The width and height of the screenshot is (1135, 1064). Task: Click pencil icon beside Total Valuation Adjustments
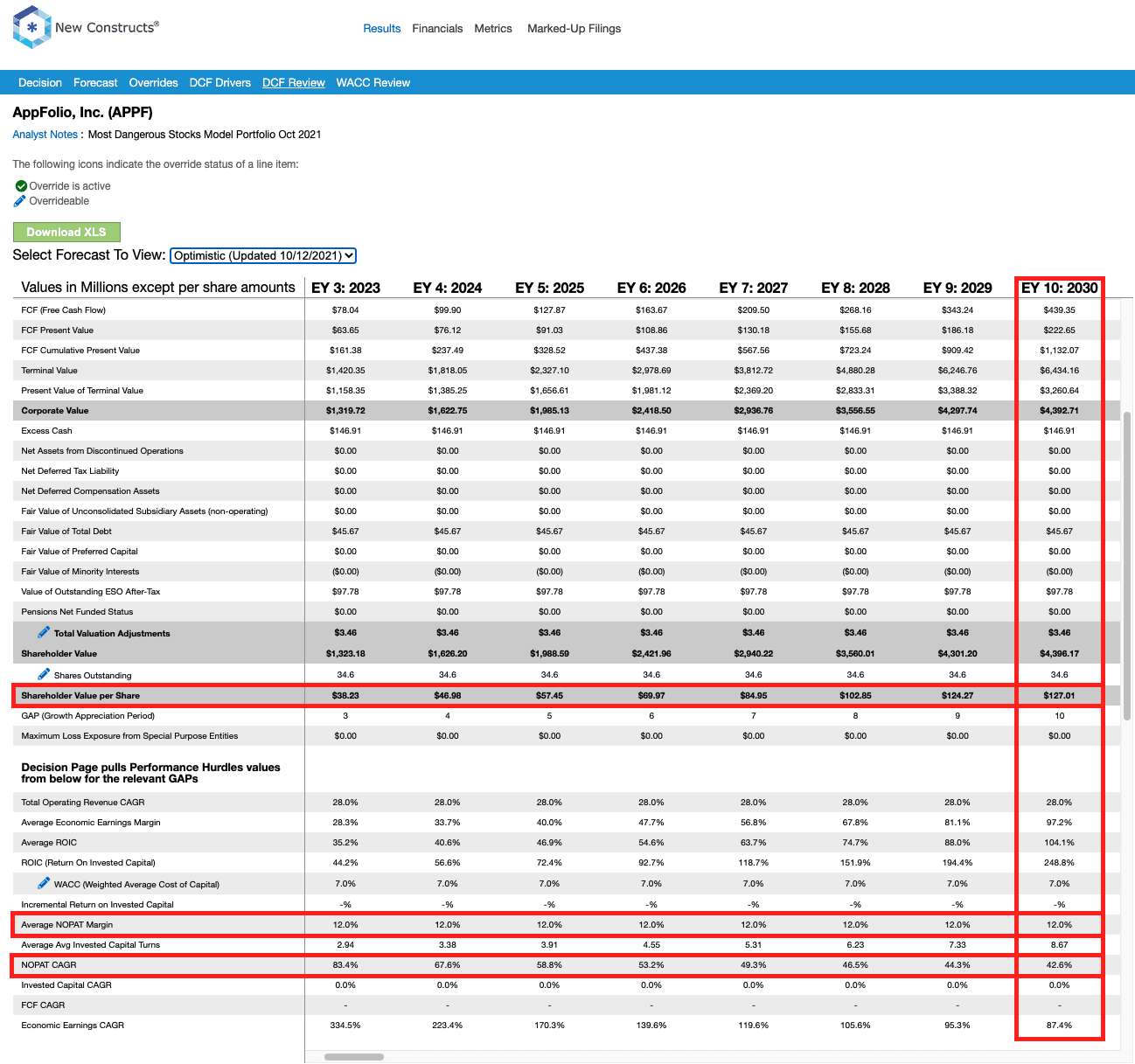(x=44, y=632)
